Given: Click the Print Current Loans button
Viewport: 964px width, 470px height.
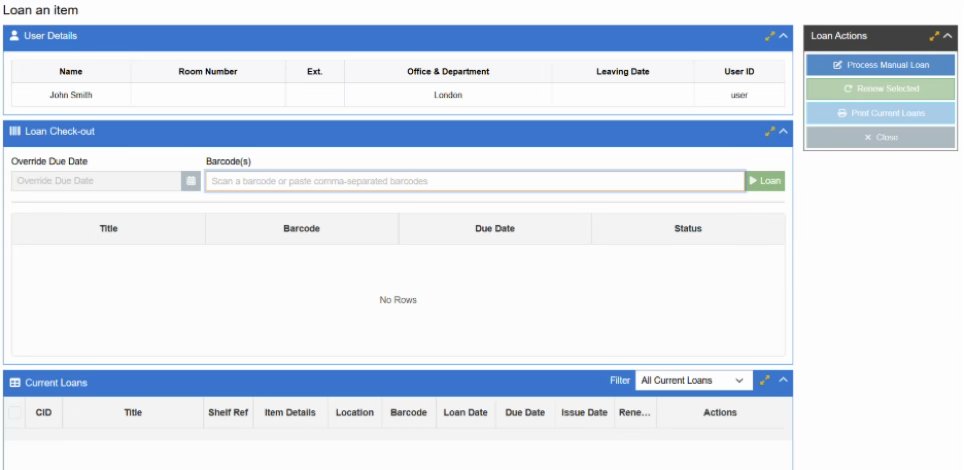Looking at the screenshot, I should (x=880, y=113).
